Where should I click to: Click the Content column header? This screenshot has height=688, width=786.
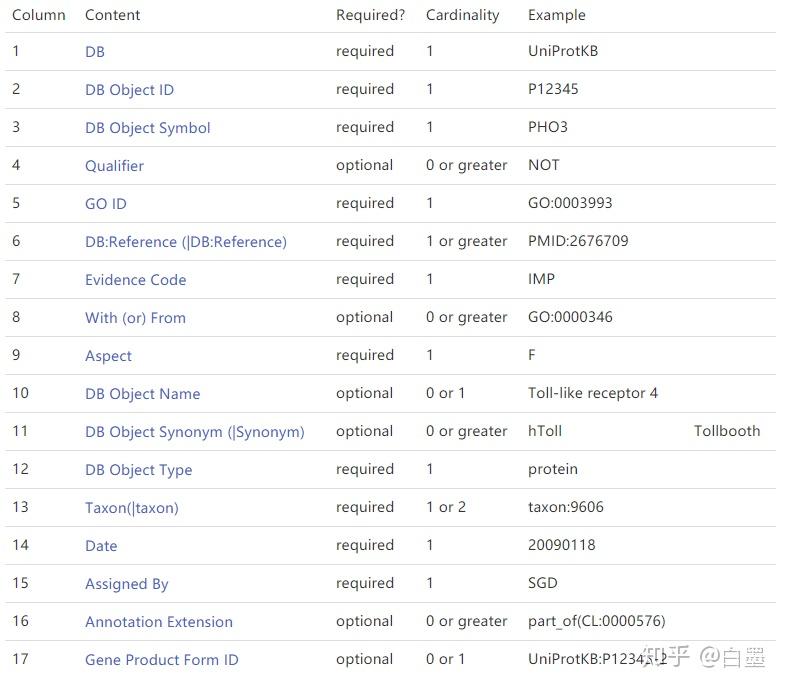pos(112,15)
